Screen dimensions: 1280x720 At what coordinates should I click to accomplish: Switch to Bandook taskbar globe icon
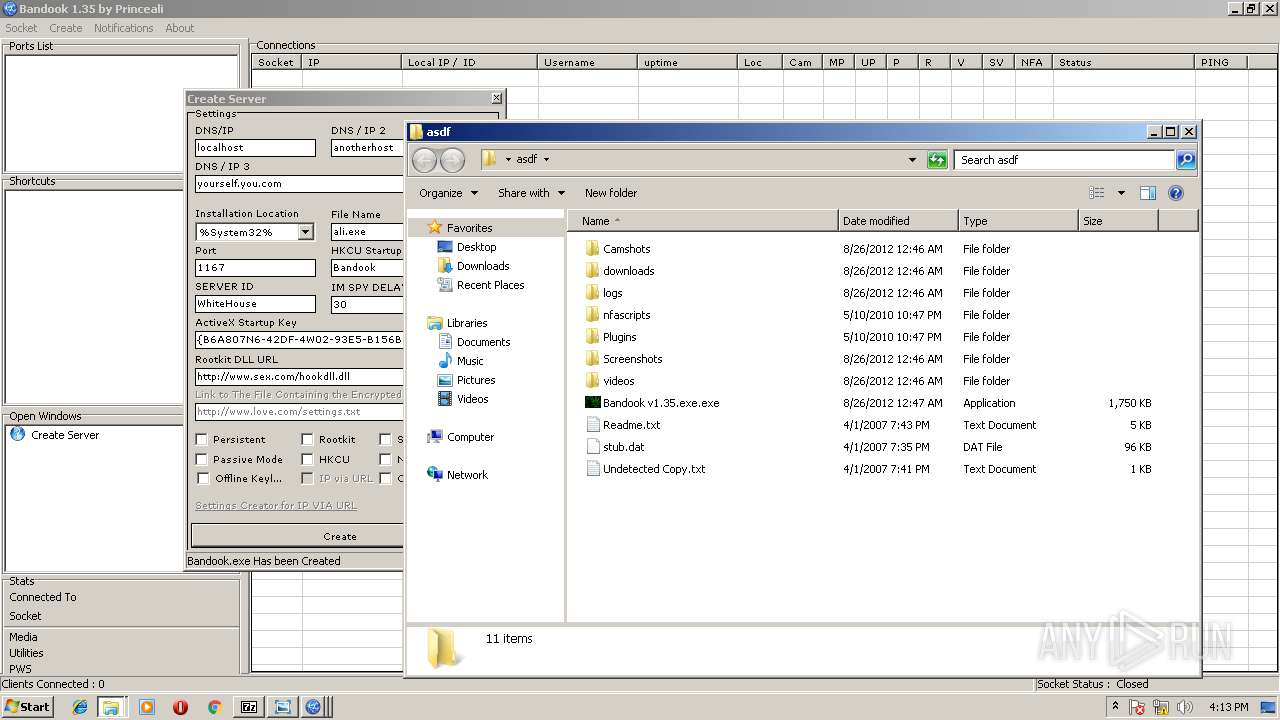(x=313, y=707)
